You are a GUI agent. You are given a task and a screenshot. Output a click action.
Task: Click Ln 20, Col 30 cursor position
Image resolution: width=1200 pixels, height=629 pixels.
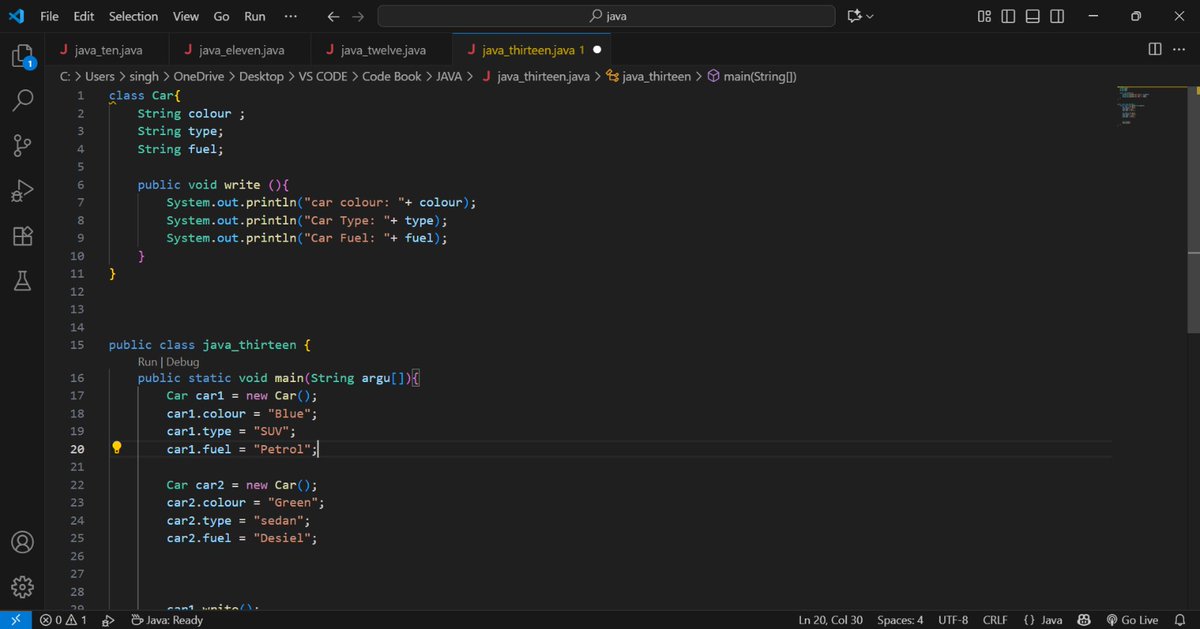(x=830, y=620)
